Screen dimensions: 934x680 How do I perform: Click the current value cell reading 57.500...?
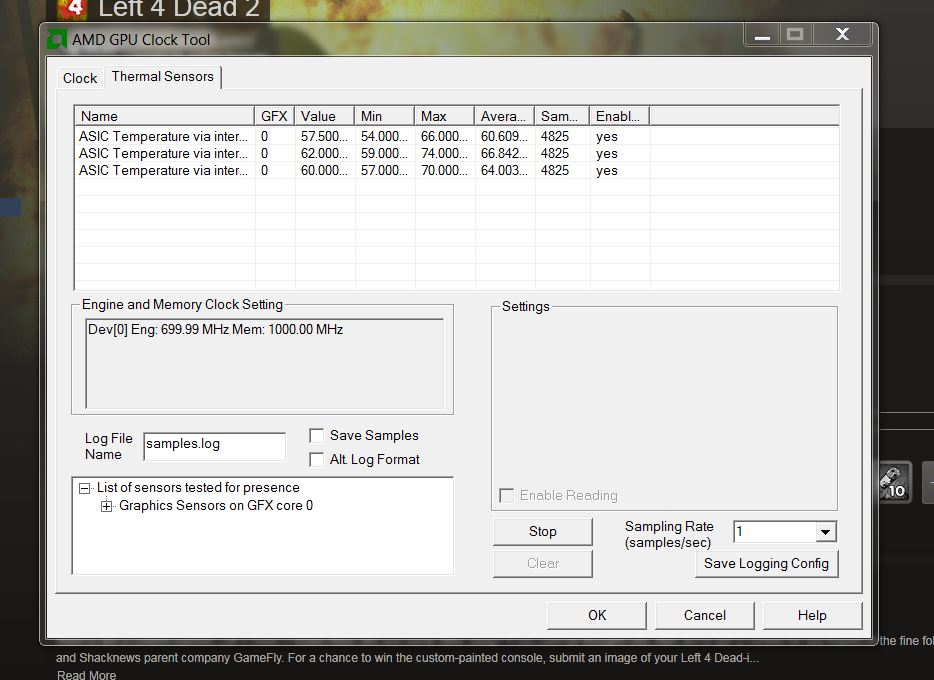click(x=324, y=136)
